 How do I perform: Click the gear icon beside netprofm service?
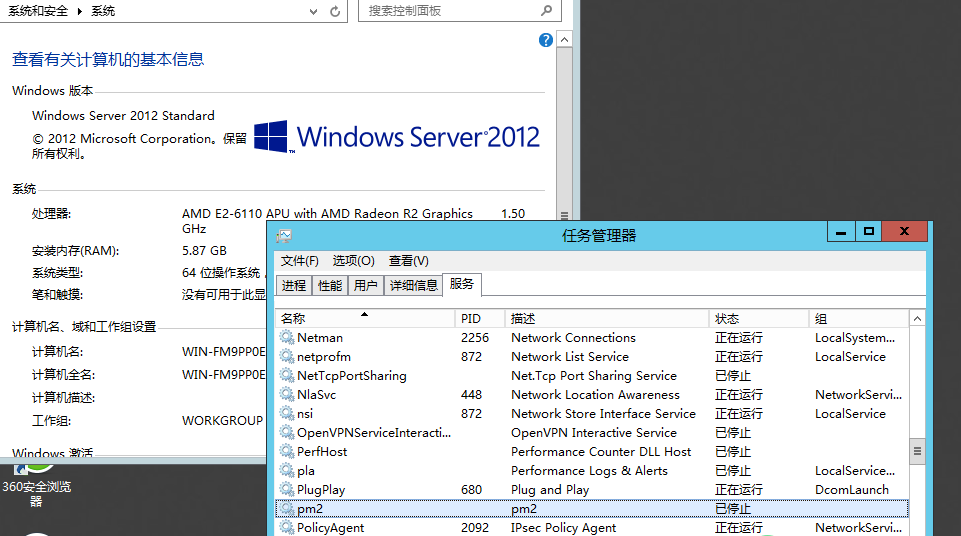pos(286,356)
